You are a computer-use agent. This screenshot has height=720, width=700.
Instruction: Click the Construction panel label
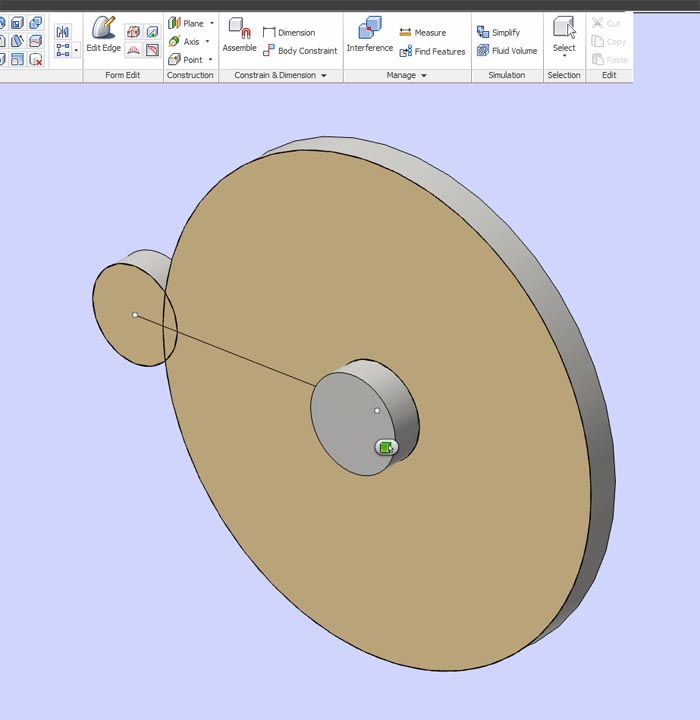pos(190,75)
